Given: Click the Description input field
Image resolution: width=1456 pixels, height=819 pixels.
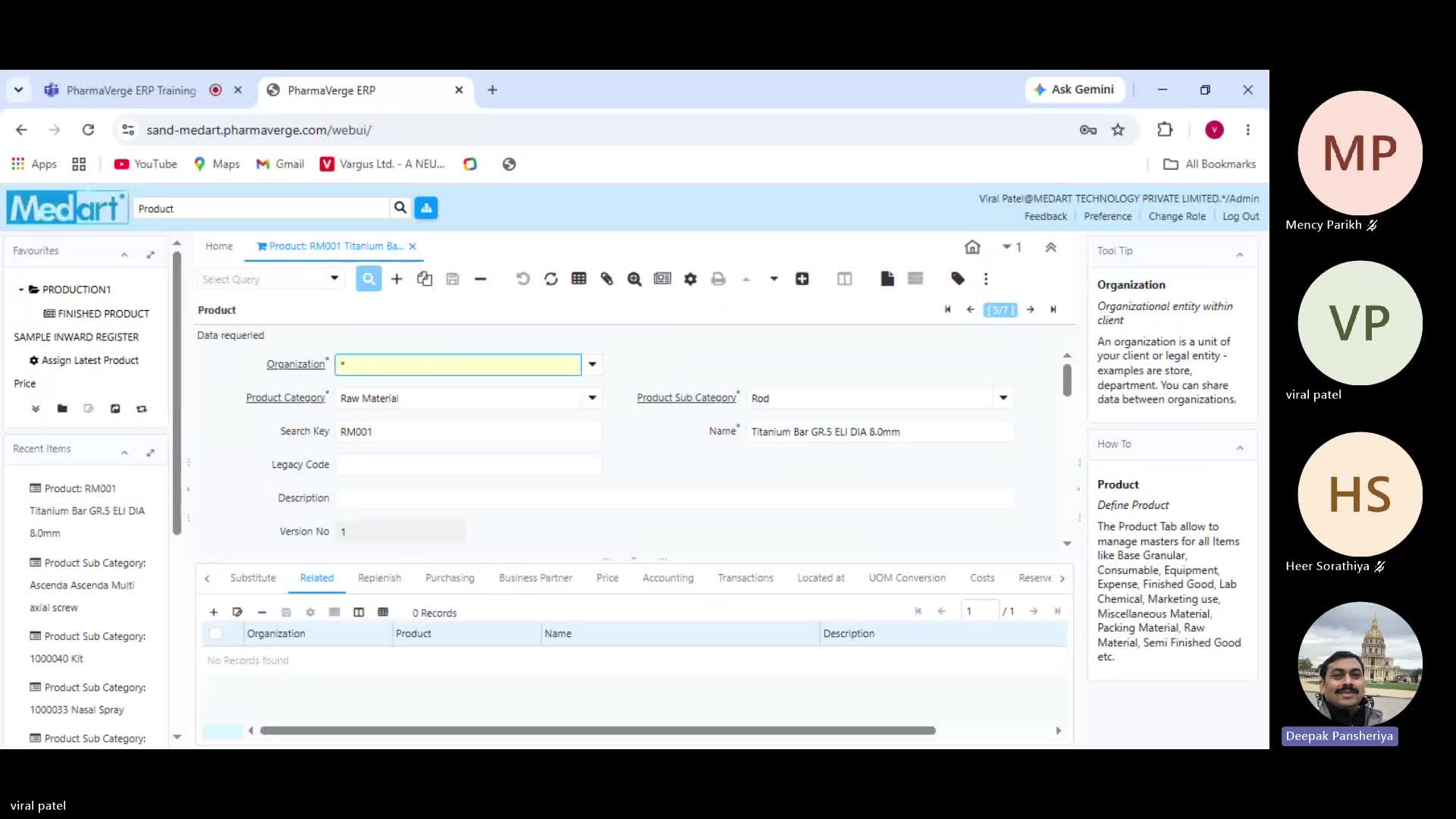Looking at the screenshot, I should tap(675, 498).
